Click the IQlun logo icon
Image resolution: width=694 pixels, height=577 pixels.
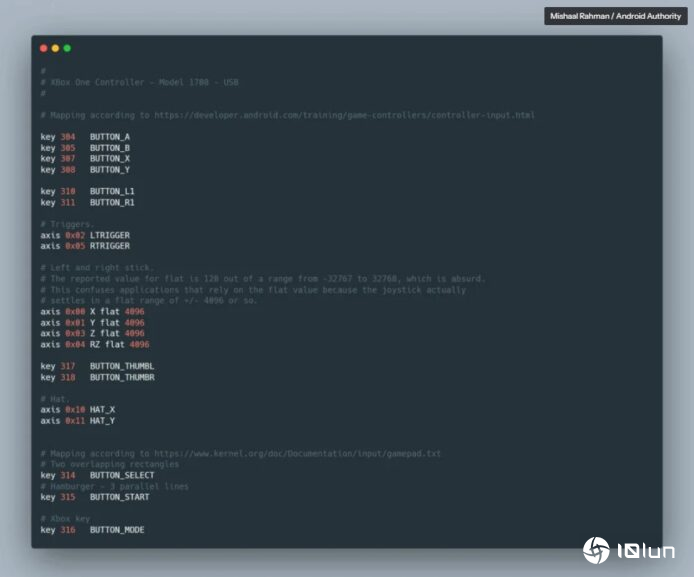597,549
